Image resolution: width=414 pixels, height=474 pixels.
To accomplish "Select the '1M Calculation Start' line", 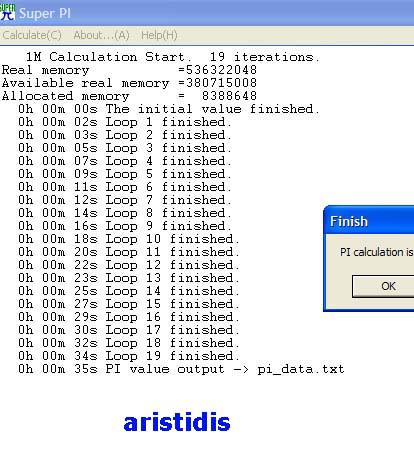I will pos(173,57).
